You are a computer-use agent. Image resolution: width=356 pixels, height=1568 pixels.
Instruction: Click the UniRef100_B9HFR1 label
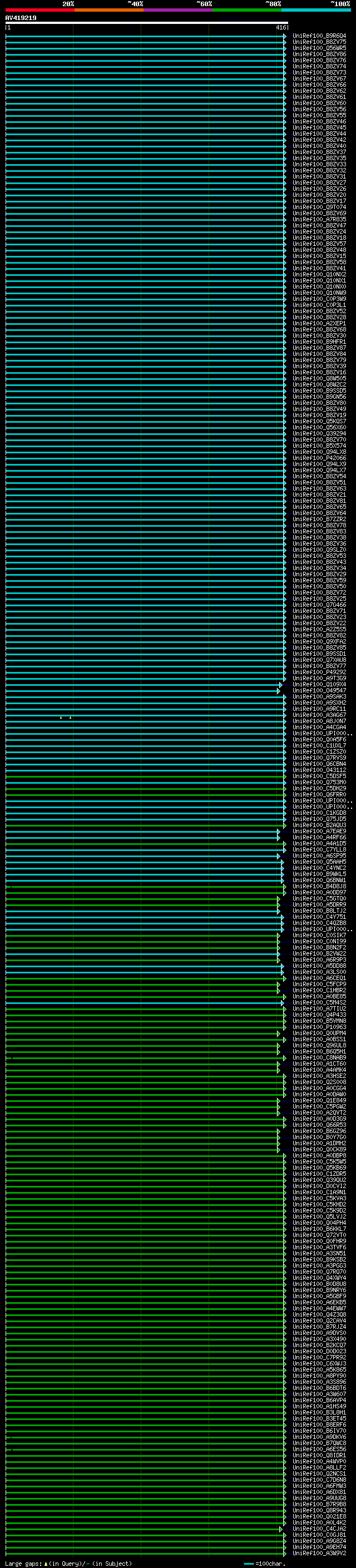click(x=319, y=342)
